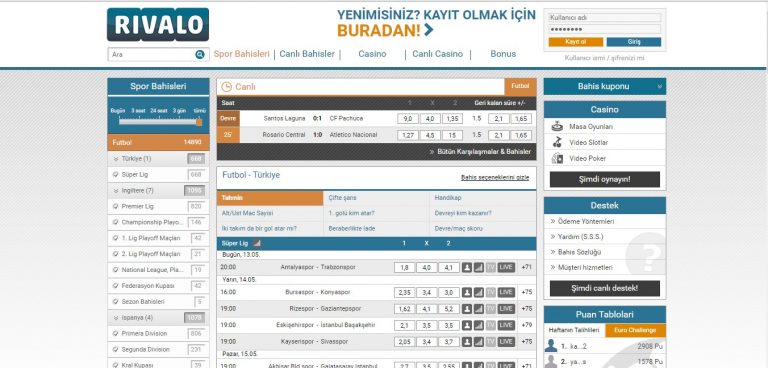
Task: Click TV icon for Rizespor - Gaziantepspor
Action: pyautogui.click(x=491, y=309)
